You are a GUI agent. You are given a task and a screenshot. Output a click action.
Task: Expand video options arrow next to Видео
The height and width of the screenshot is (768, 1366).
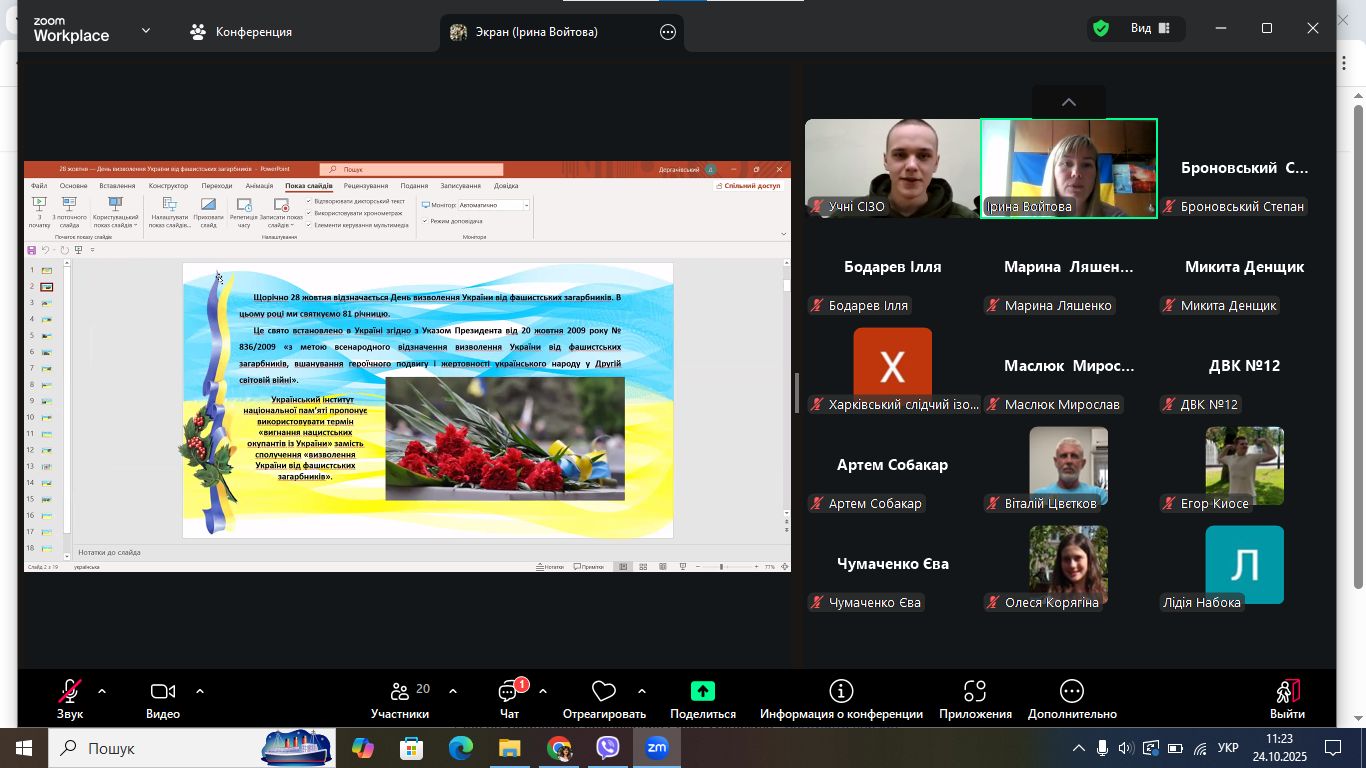pyautogui.click(x=200, y=691)
